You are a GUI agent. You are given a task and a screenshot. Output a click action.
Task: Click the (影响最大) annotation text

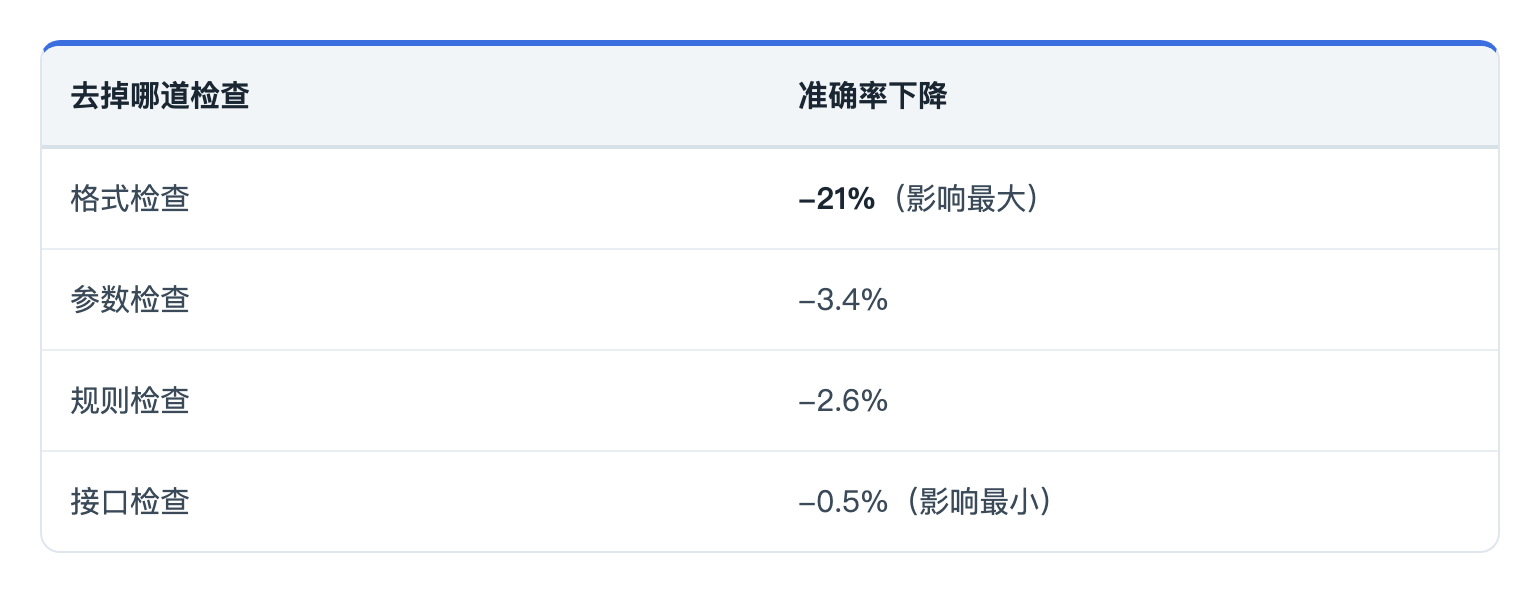pyautogui.click(x=963, y=199)
